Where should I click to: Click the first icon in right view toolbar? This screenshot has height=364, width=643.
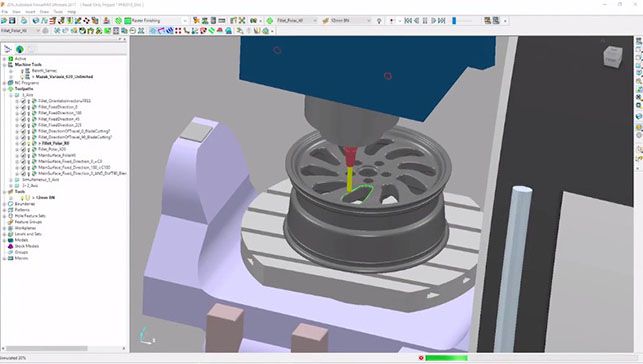point(639,41)
